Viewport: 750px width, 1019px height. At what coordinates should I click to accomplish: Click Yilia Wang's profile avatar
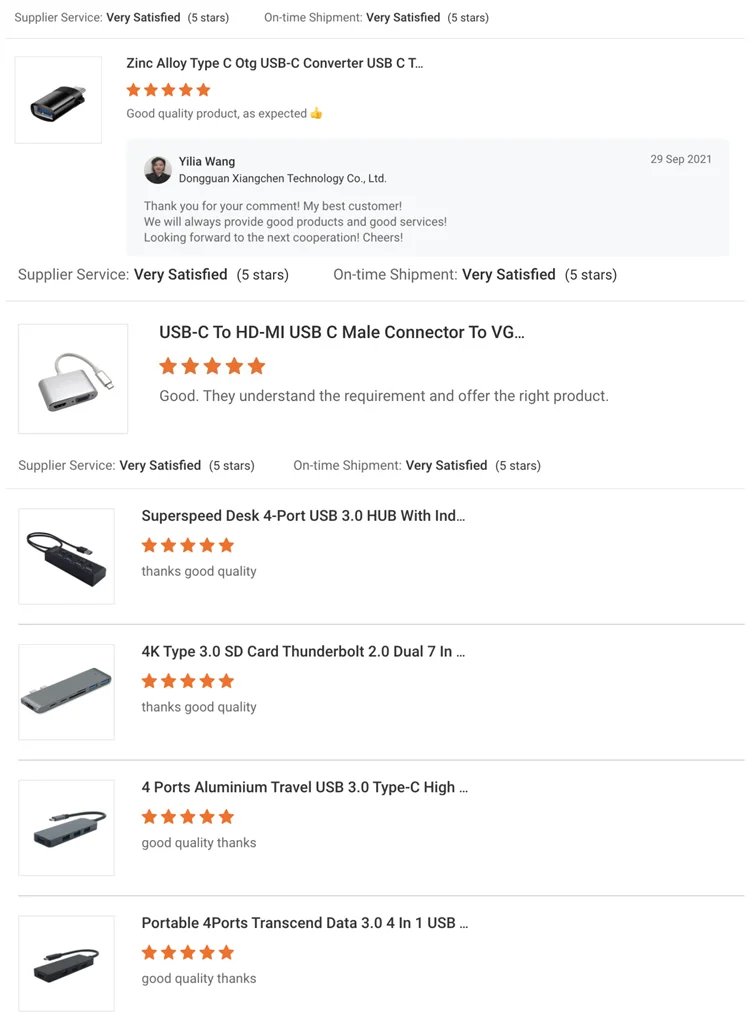coord(158,169)
